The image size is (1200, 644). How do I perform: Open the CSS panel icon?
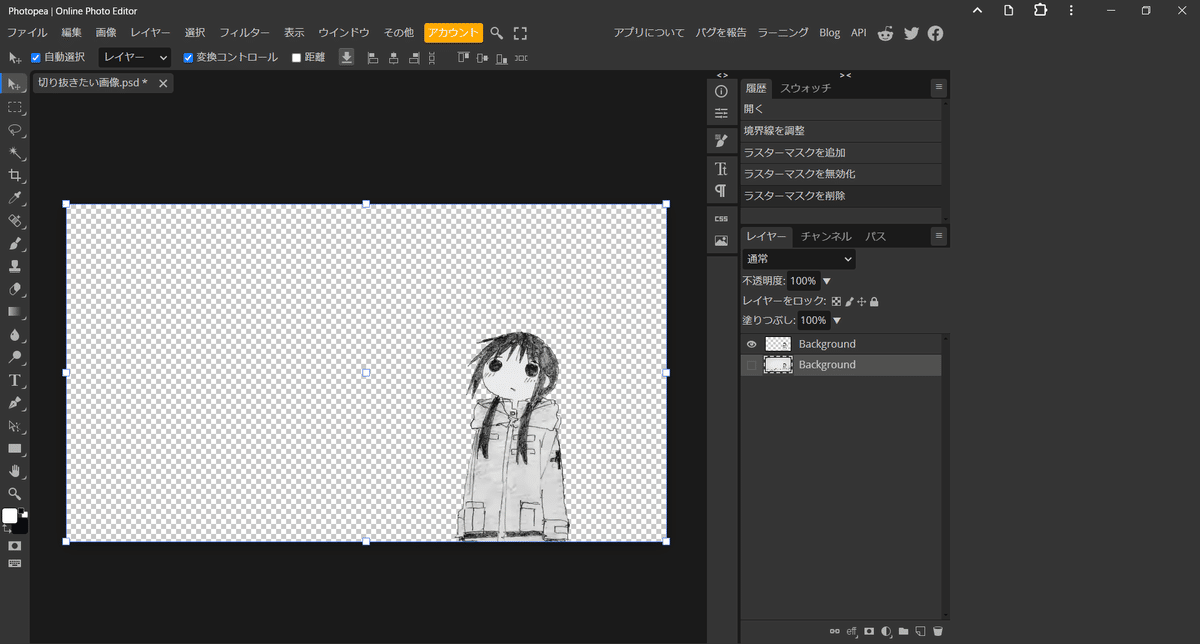point(721,218)
